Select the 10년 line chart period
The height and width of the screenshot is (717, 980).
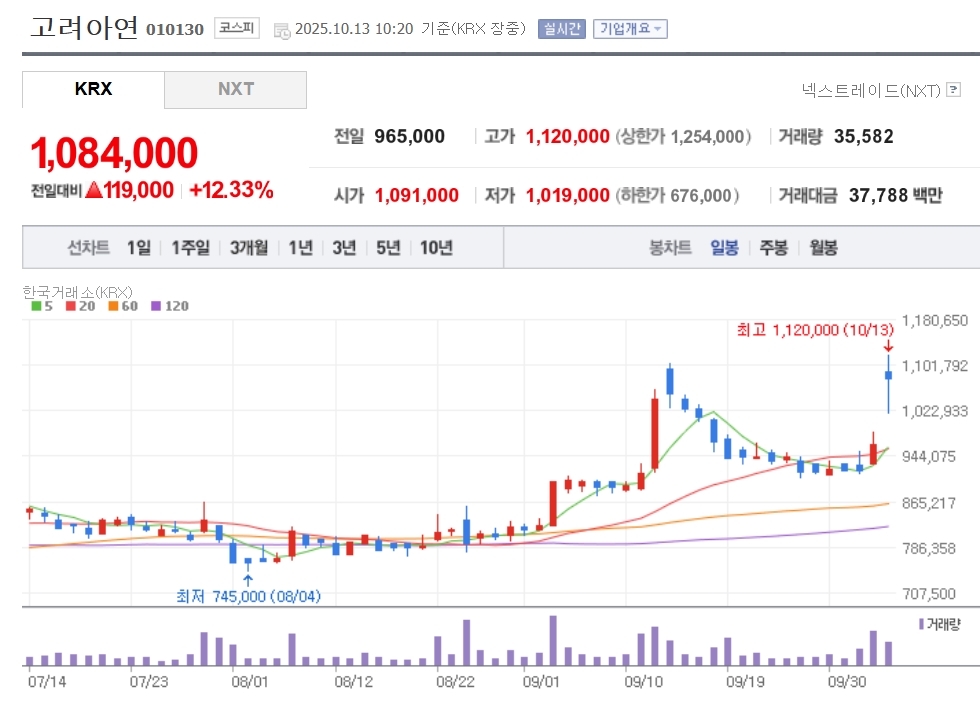(x=436, y=248)
